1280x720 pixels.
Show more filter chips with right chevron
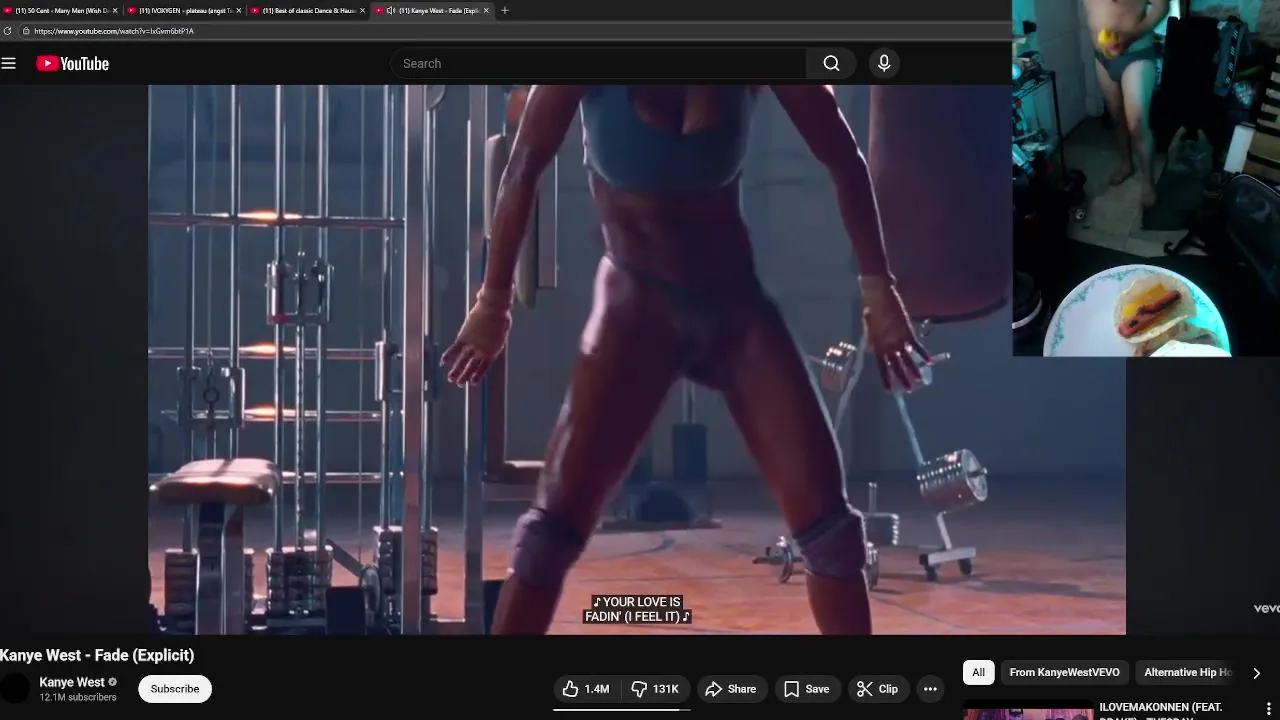(x=1256, y=673)
